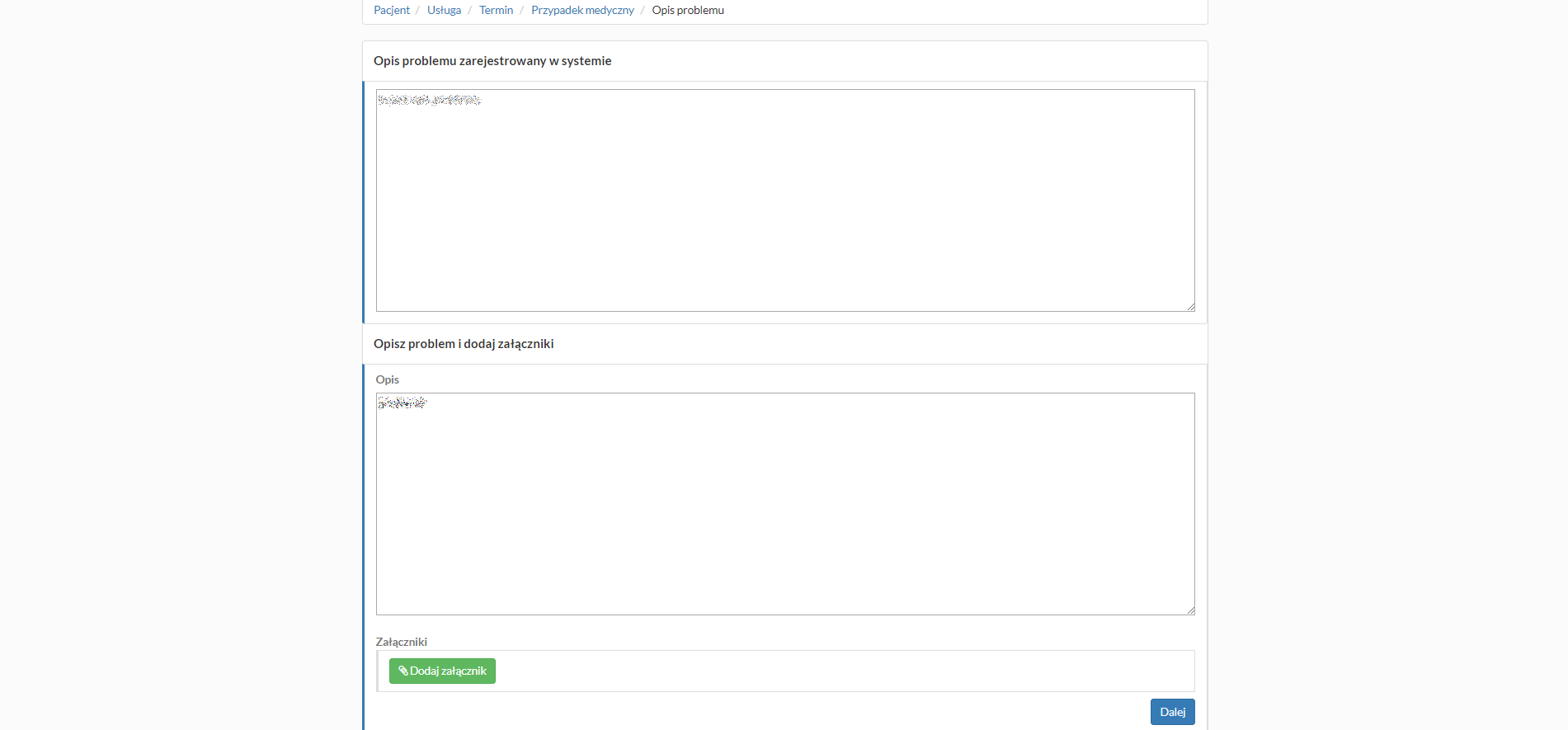Click the resize grip of Opis textarea
This screenshot has height=730, width=1568.
click(x=1190, y=610)
